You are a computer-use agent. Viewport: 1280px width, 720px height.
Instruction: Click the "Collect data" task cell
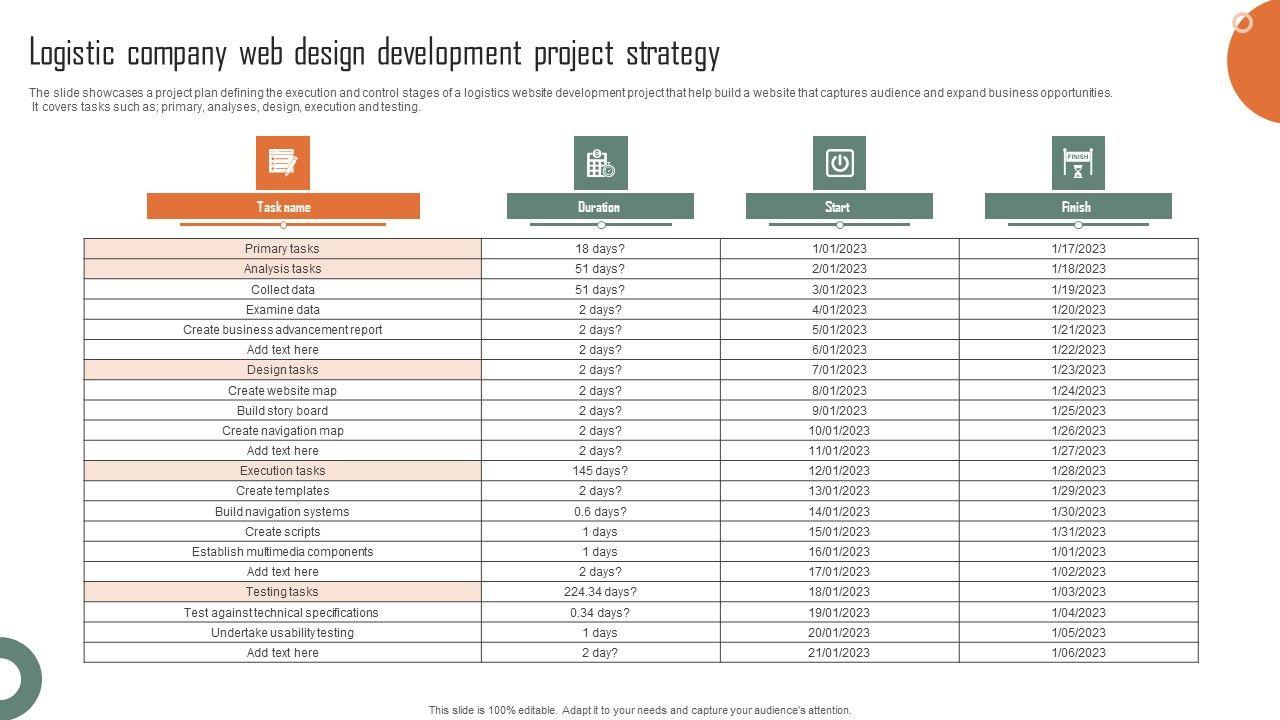(x=283, y=289)
